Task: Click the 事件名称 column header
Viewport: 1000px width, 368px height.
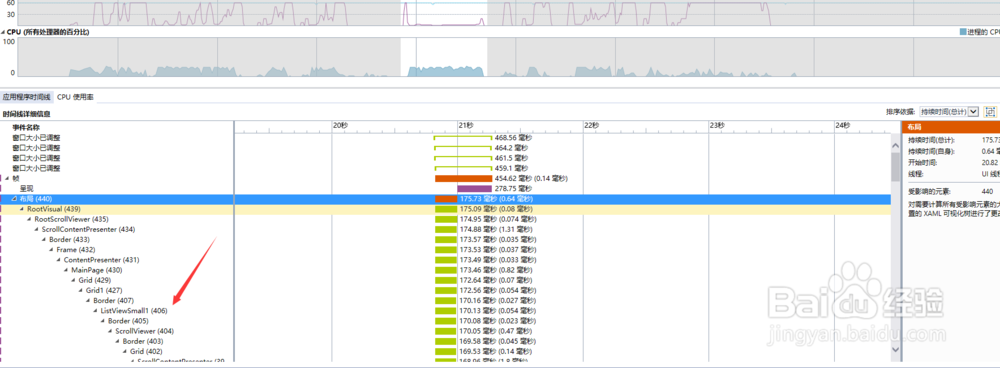Action: 26,128
